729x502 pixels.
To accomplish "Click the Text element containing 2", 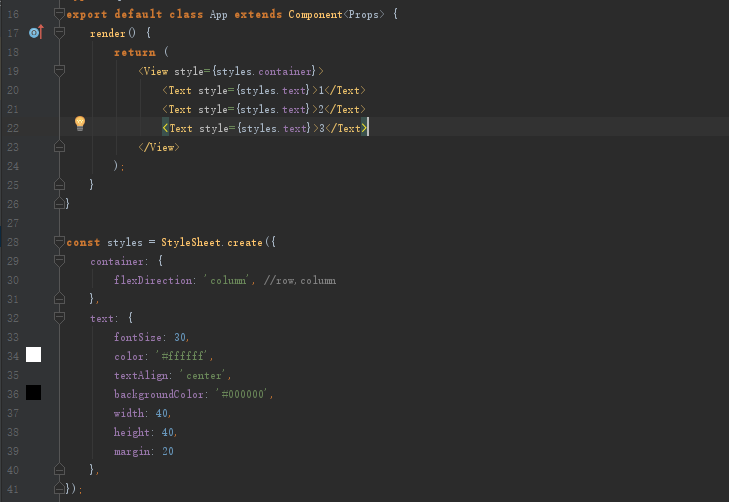I will [264, 109].
